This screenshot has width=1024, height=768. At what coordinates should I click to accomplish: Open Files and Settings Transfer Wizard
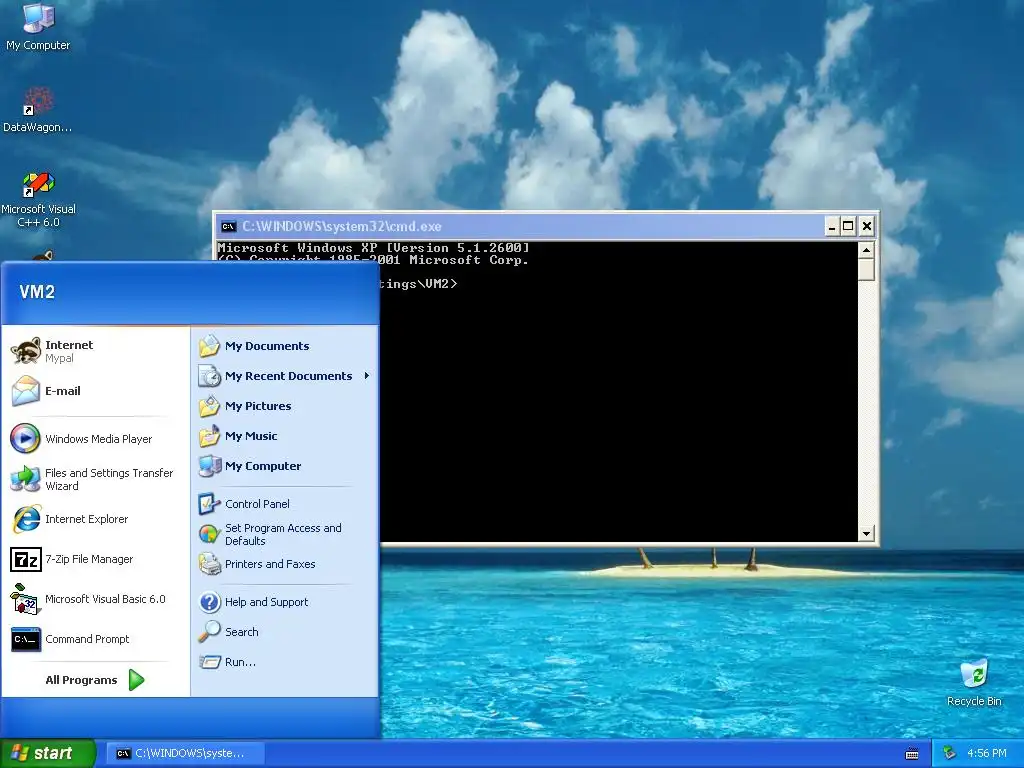(95, 479)
